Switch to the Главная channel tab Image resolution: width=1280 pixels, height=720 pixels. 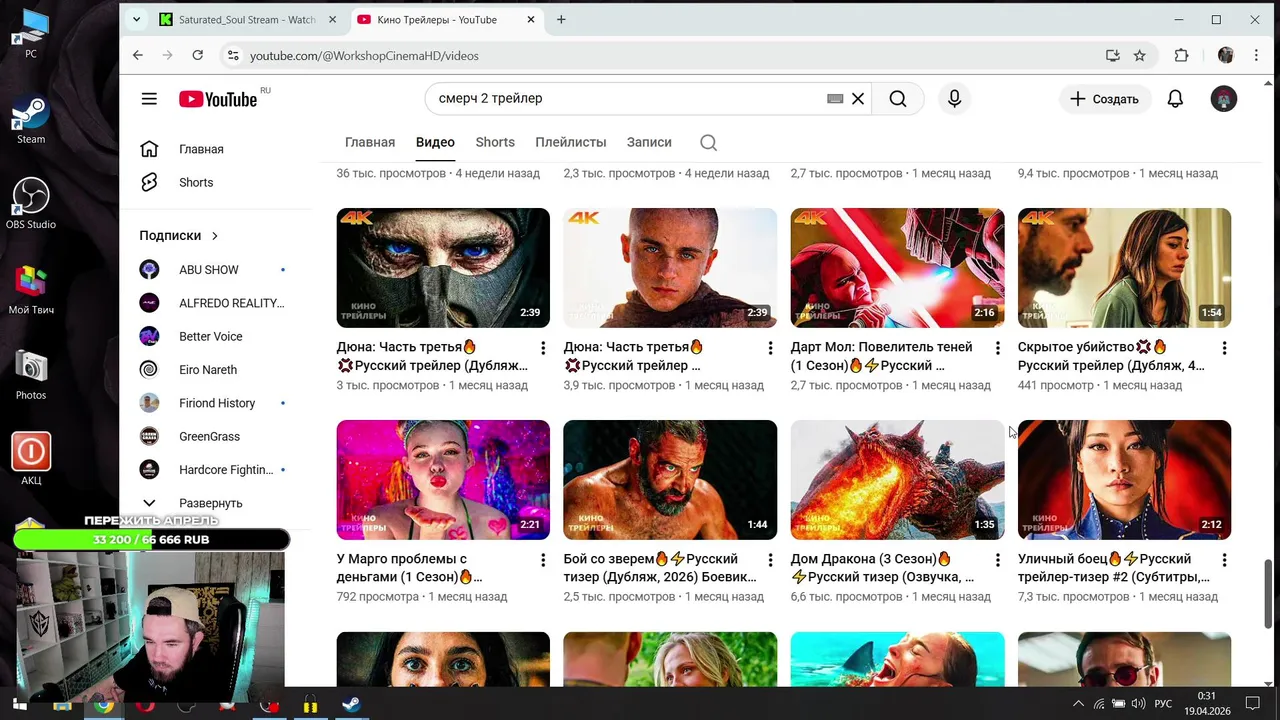(370, 142)
